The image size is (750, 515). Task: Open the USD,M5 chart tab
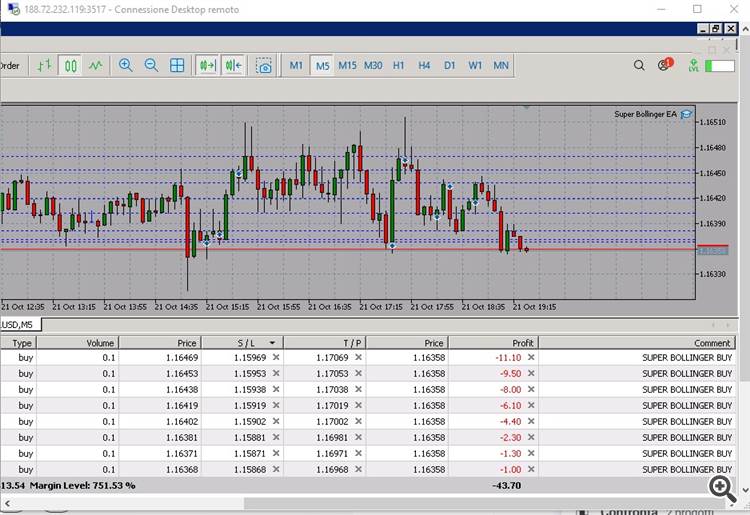click(x=21, y=325)
